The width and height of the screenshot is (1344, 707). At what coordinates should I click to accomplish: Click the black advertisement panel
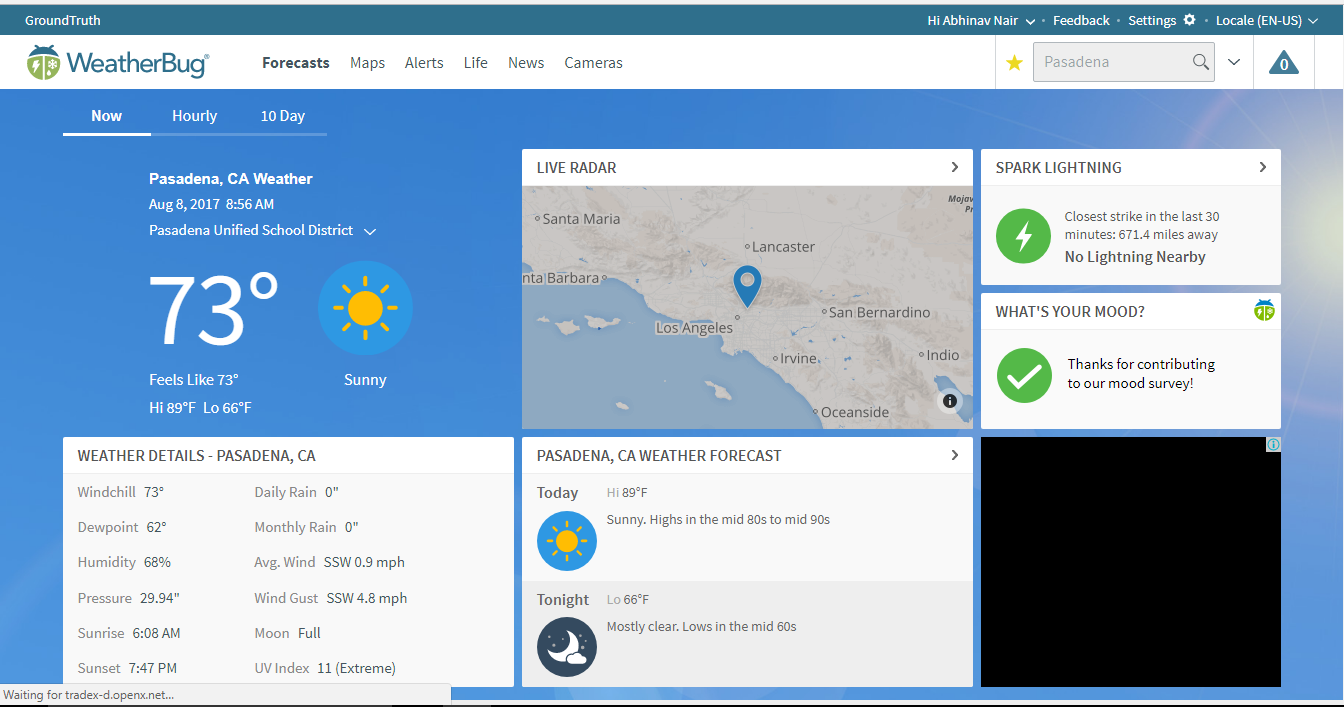coord(1131,562)
